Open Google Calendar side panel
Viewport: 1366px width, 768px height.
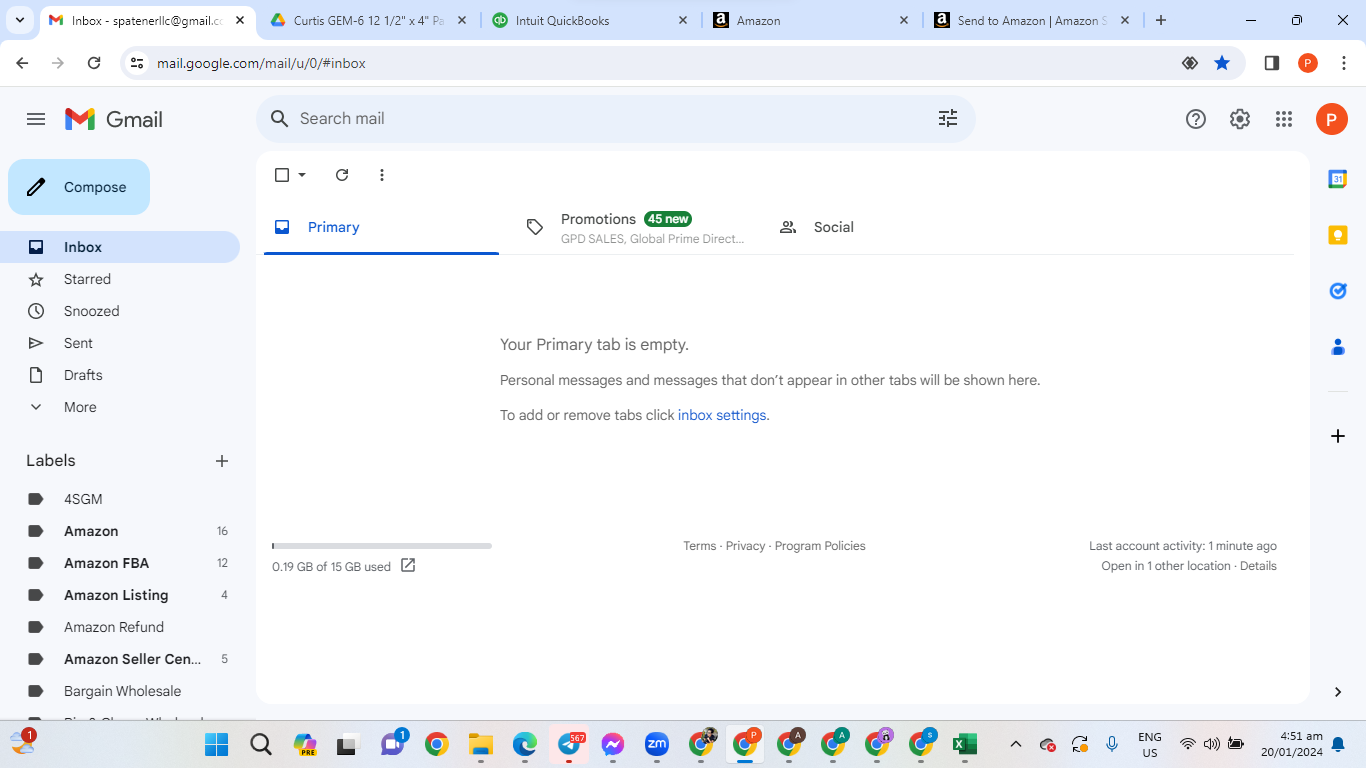pos(1338,179)
